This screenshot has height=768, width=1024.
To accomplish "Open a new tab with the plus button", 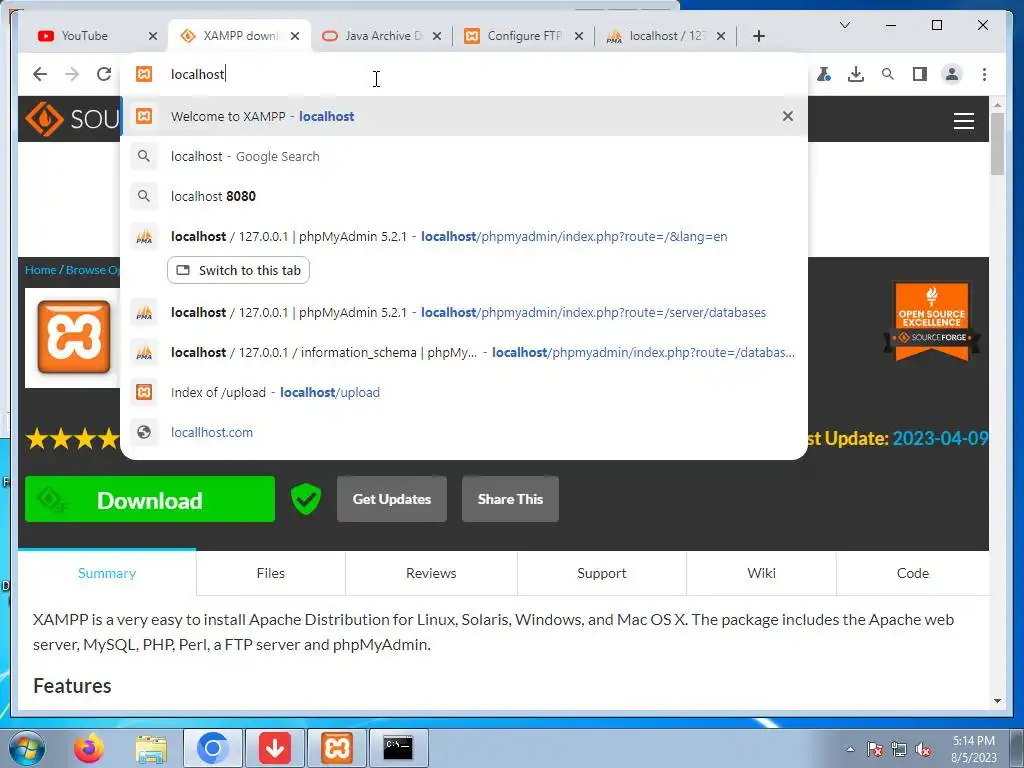I will pos(758,36).
